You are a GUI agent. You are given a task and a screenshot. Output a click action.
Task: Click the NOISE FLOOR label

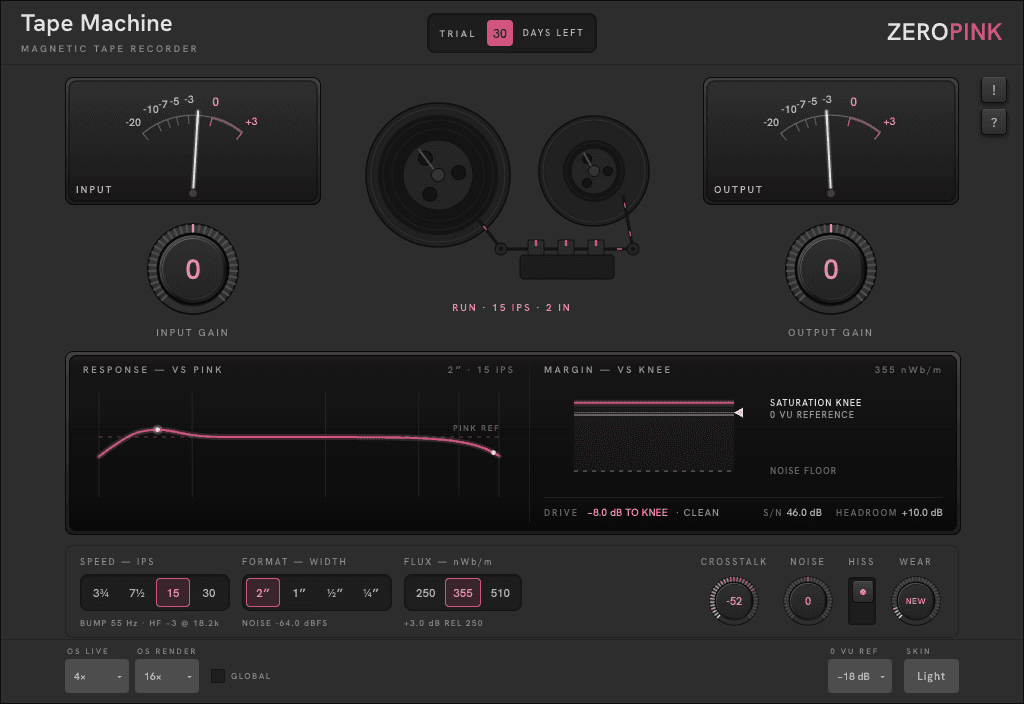pos(803,470)
